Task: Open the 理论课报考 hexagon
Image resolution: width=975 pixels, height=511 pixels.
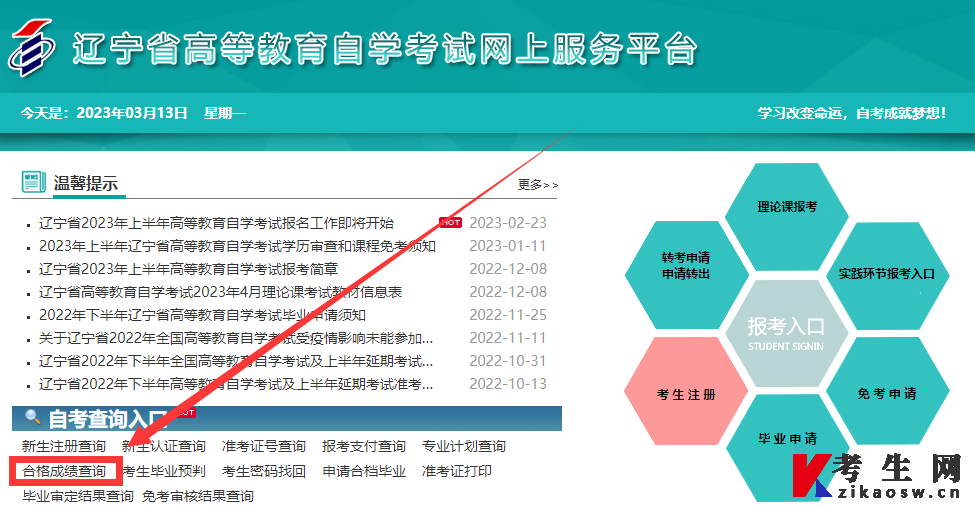Action: 787,217
